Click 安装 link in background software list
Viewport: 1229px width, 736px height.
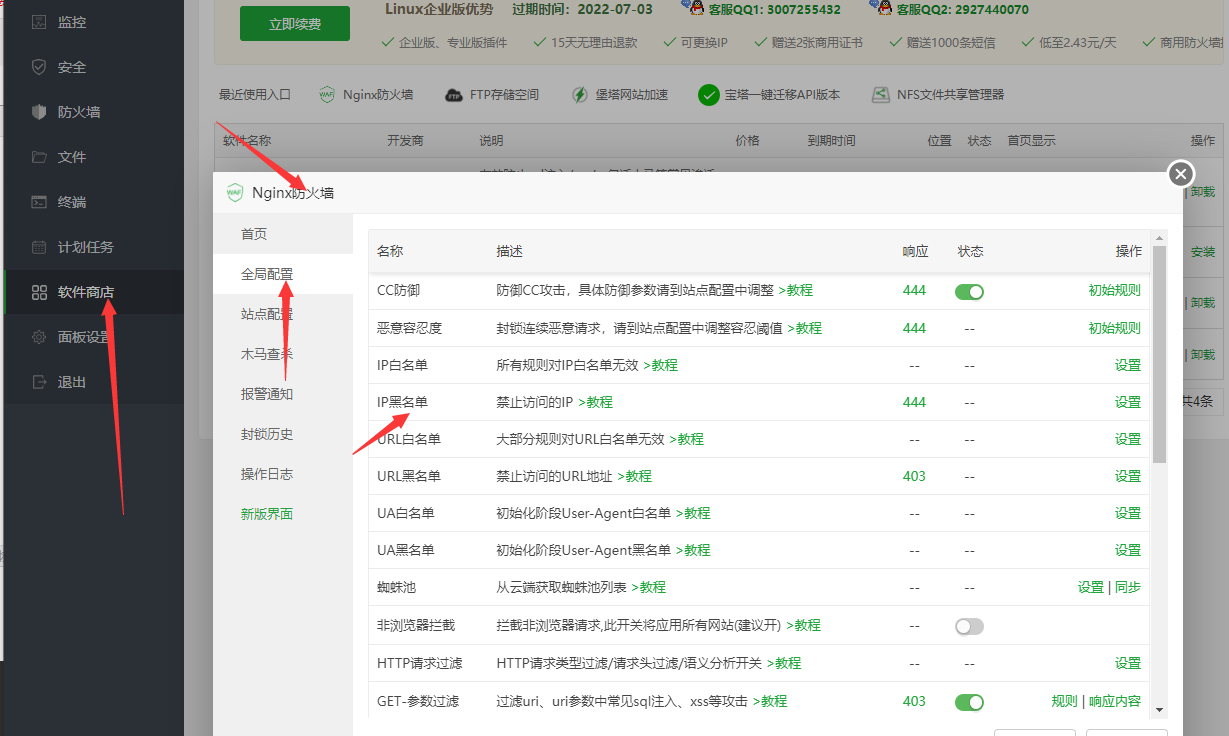pos(1204,252)
